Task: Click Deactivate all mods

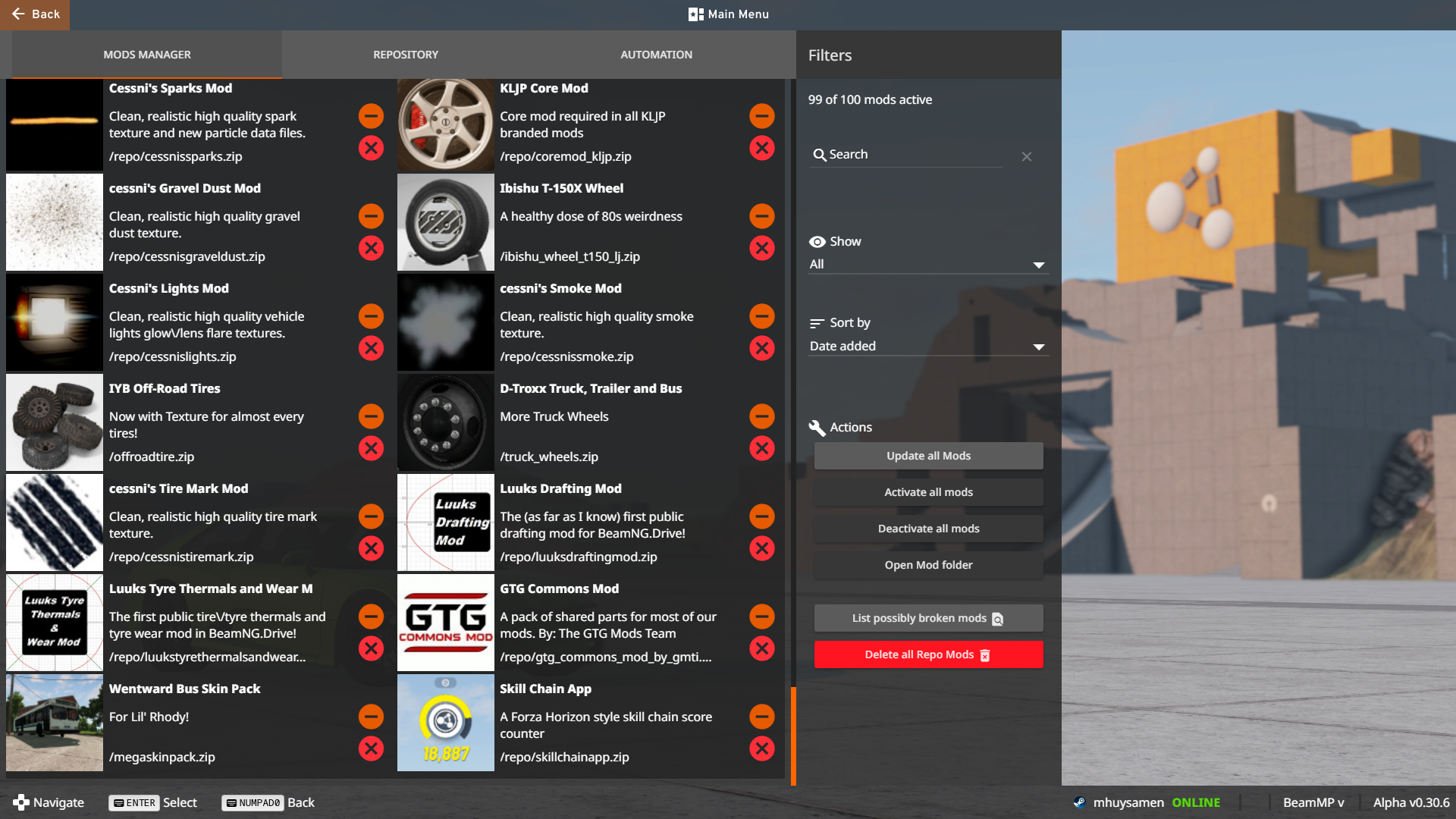Action: click(x=928, y=529)
